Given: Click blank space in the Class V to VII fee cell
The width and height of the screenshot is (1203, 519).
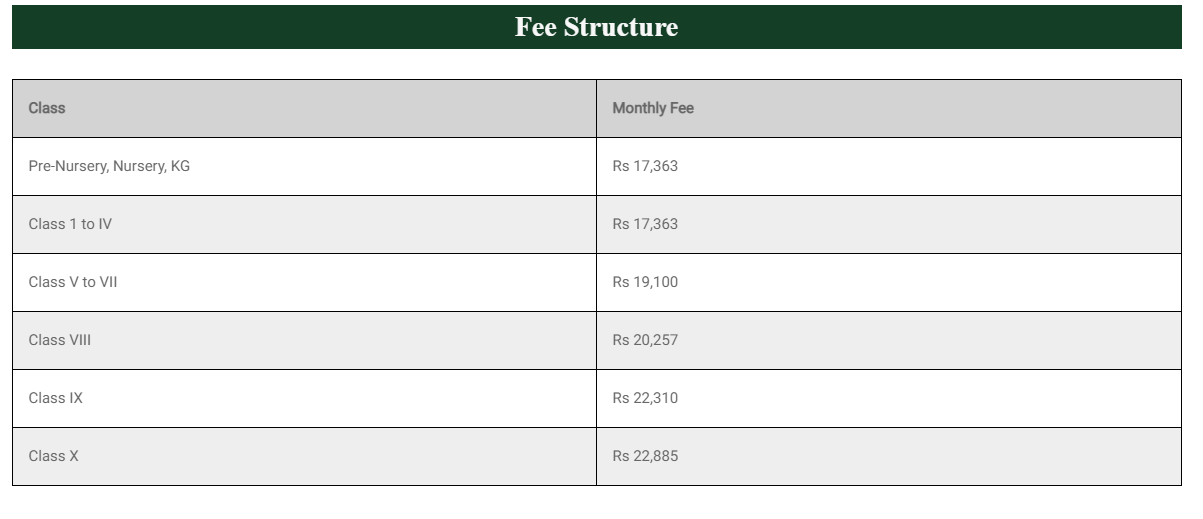Looking at the screenshot, I should pyautogui.click(x=930, y=282).
